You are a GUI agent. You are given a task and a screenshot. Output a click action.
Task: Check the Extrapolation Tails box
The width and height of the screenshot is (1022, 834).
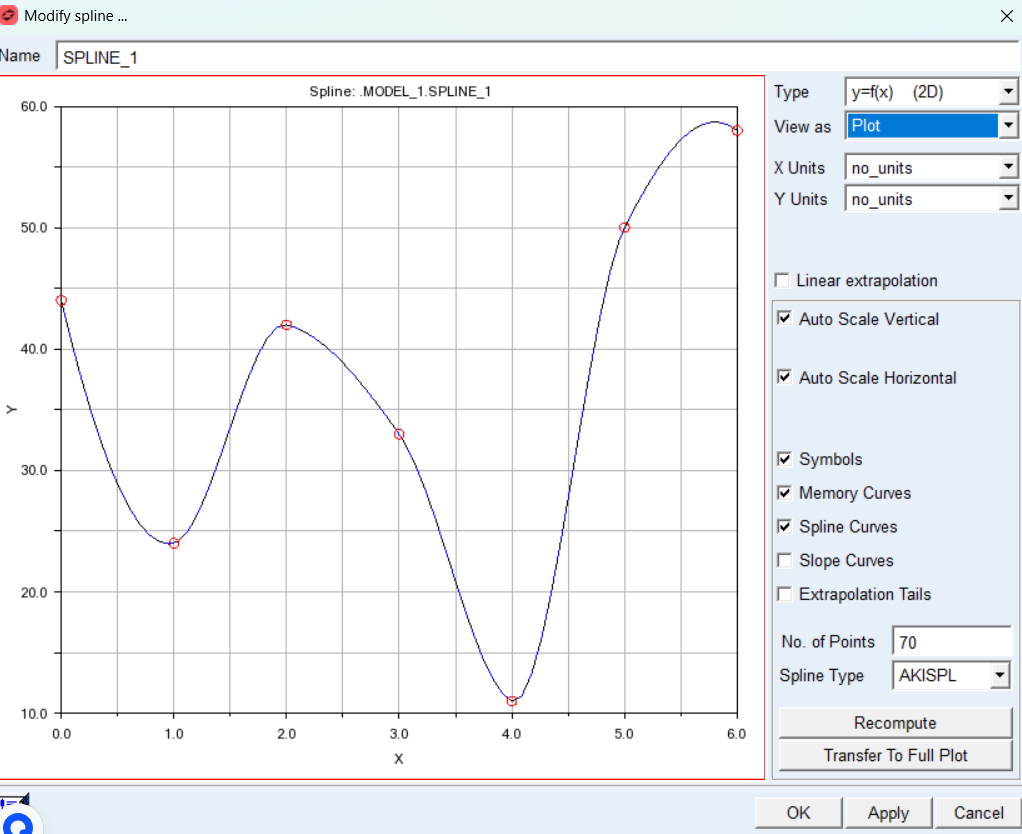(x=785, y=594)
